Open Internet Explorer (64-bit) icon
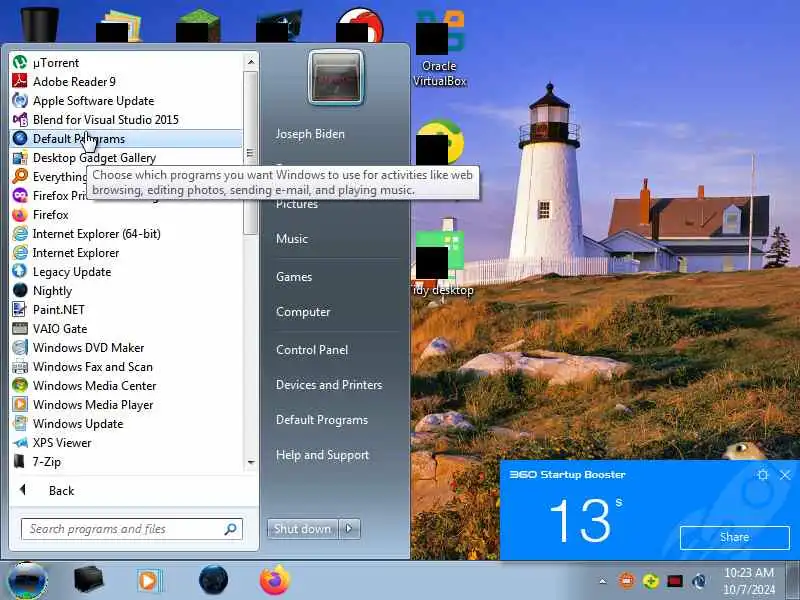 tap(20, 234)
